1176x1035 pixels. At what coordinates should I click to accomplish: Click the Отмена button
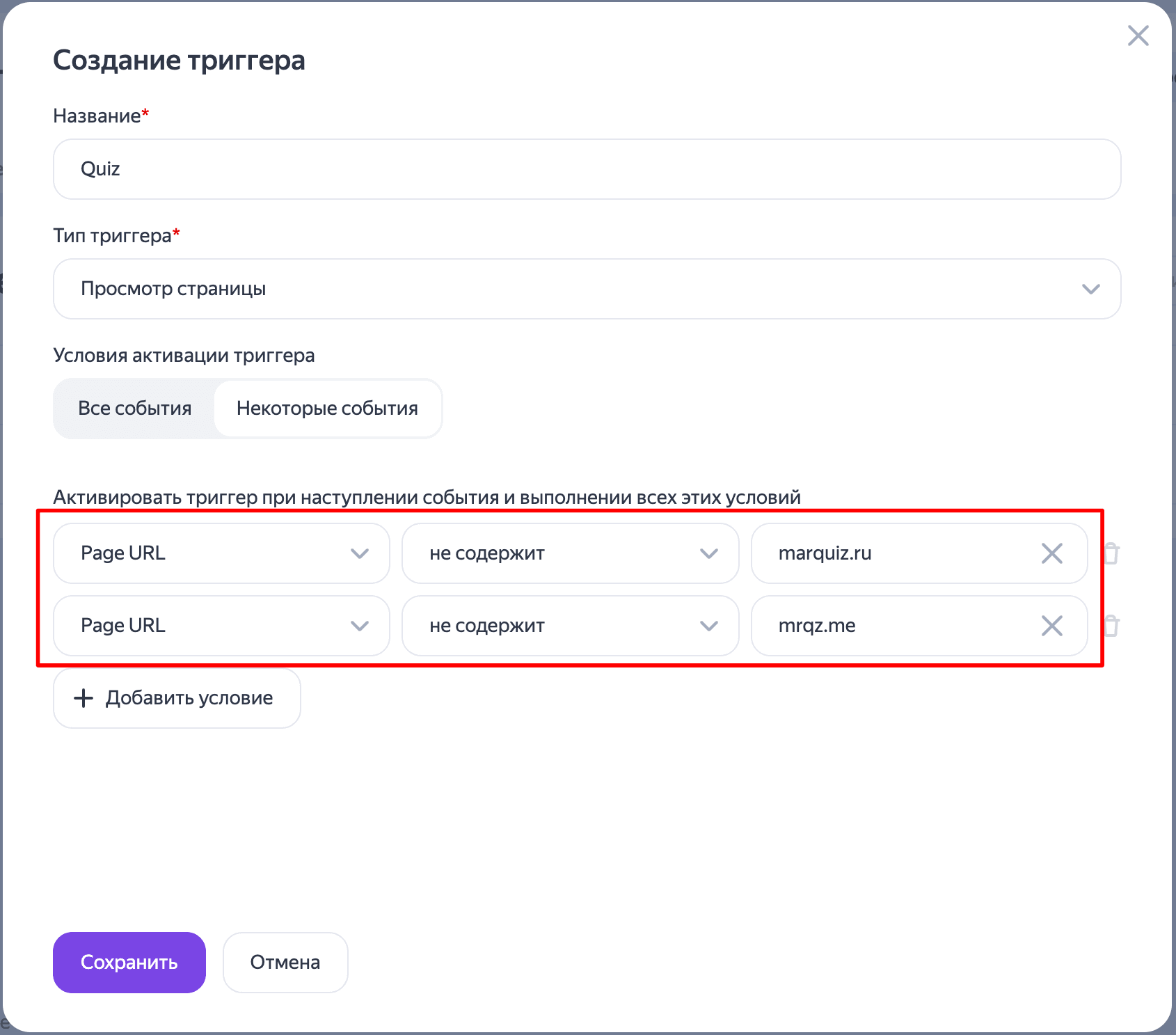(x=285, y=963)
